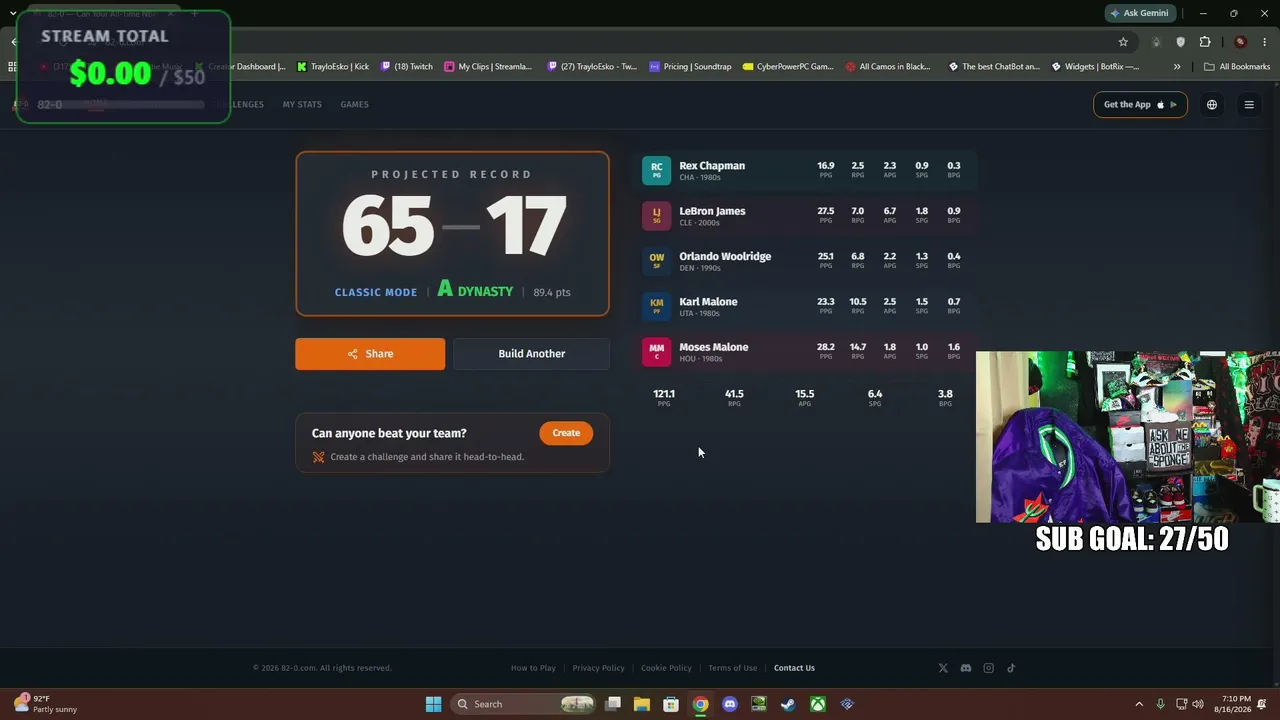This screenshot has width=1280, height=720.
Task: Click the taskbar Search box
Action: tap(524, 704)
